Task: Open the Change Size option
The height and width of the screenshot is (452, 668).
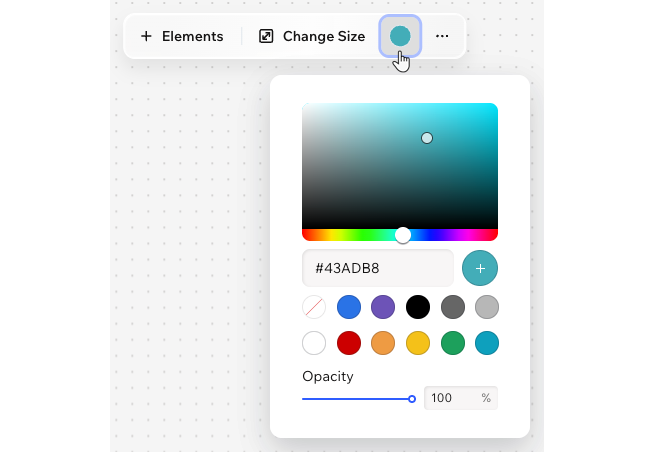Action: click(x=312, y=36)
